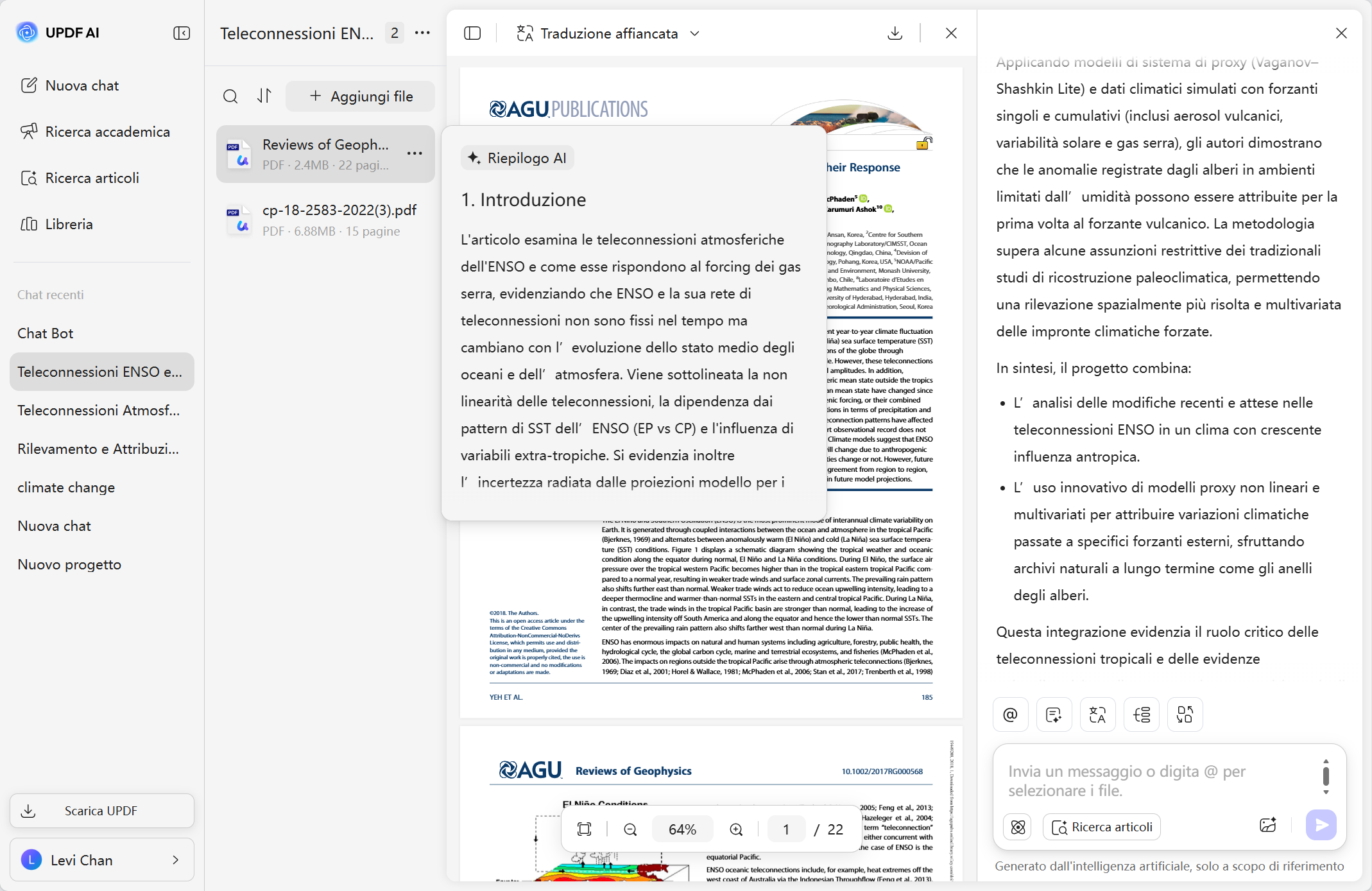Start a Nuova chat
This screenshot has width=1372, height=891.
point(69,85)
